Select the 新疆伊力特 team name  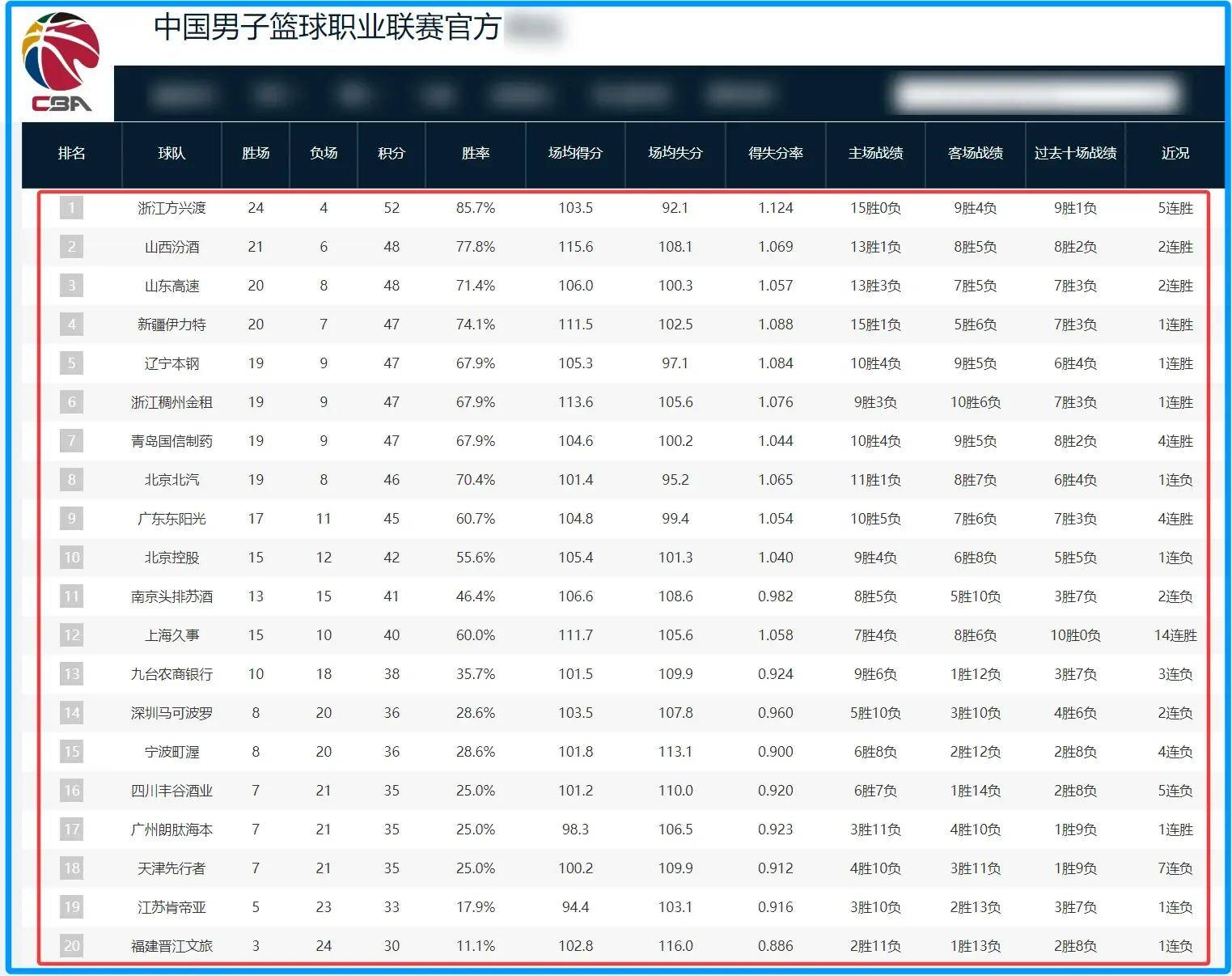click(171, 325)
